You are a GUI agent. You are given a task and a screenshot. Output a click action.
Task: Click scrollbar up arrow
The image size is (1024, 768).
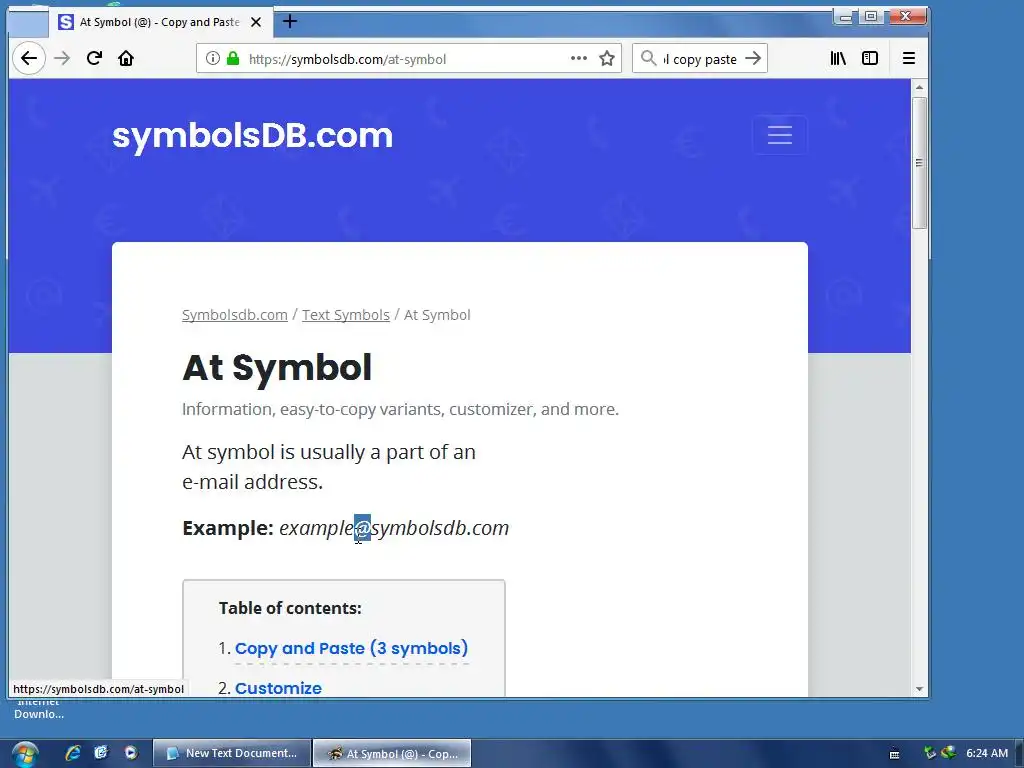pos(920,87)
